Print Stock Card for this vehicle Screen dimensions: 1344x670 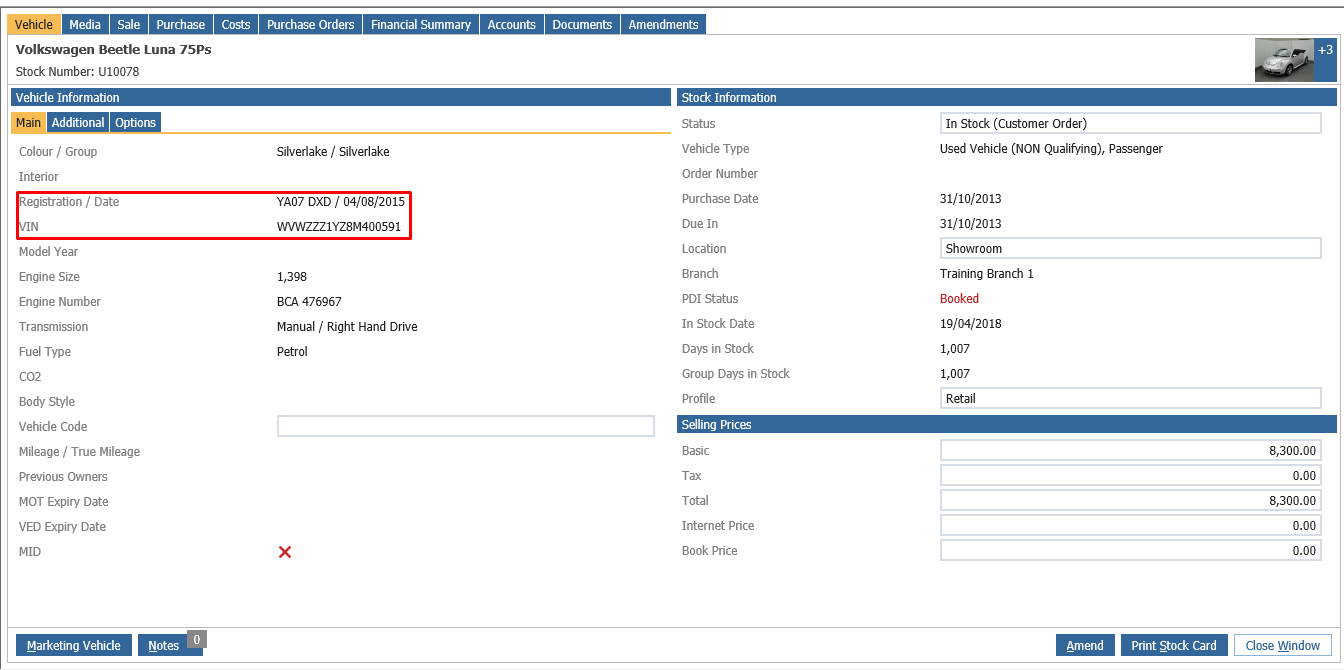[x=1174, y=645]
